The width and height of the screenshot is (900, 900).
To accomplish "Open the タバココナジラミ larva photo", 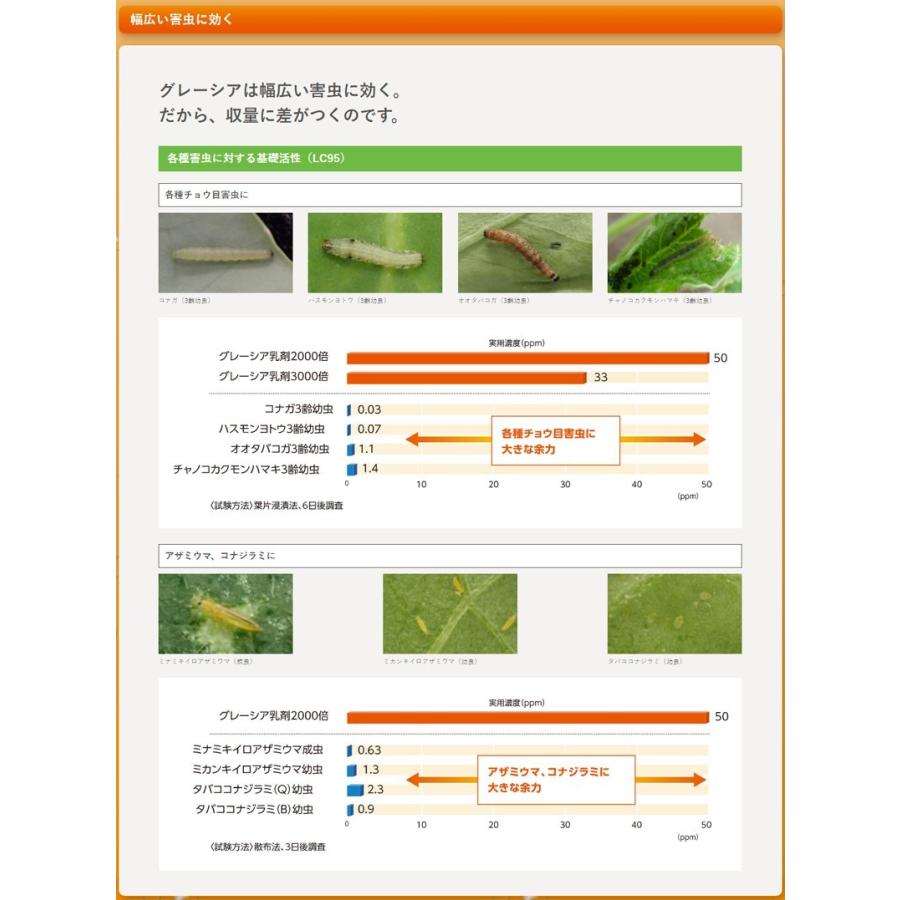I will [674, 613].
